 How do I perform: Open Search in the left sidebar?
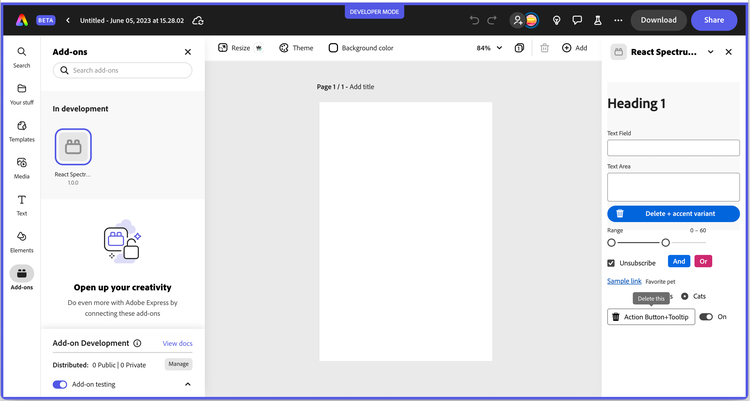(x=22, y=57)
